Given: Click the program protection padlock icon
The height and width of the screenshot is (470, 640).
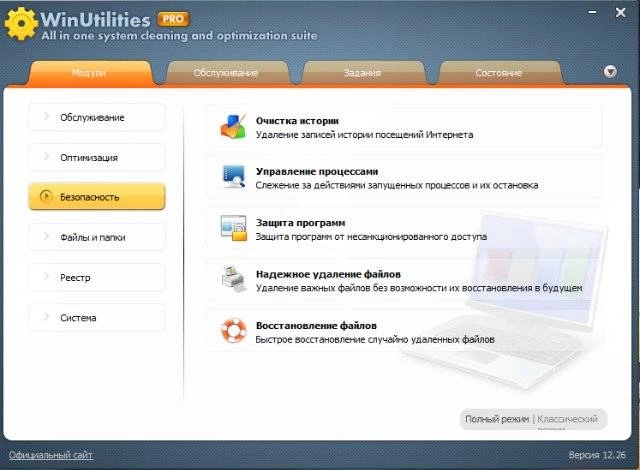Looking at the screenshot, I should coord(233,228).
